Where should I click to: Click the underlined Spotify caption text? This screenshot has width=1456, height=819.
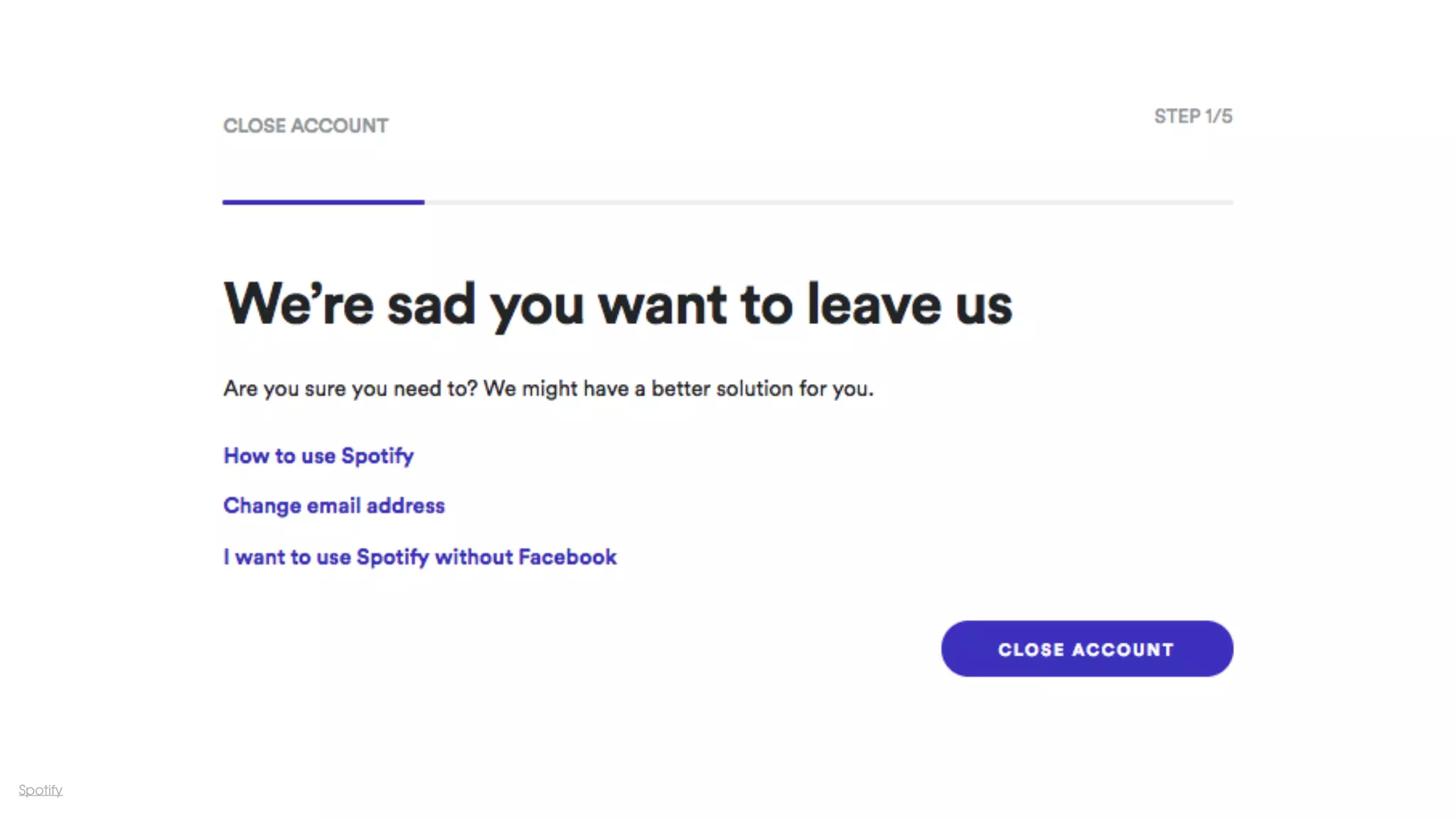coord(41,790)
